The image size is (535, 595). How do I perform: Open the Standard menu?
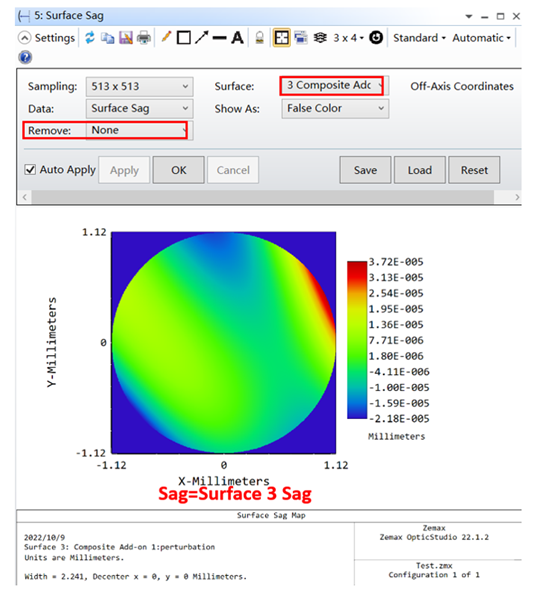(419, 38)
